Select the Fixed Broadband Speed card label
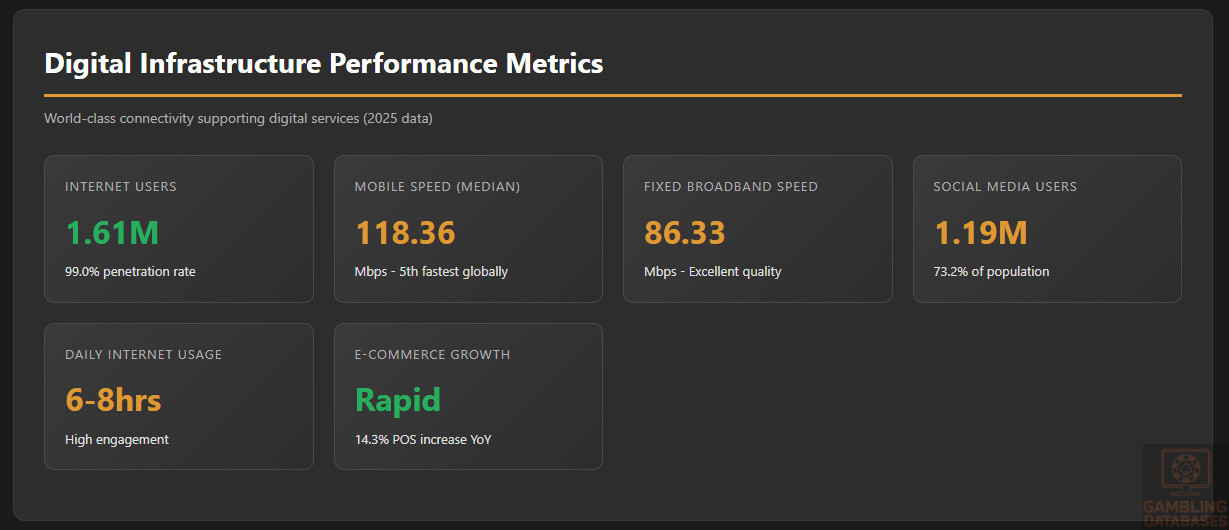This screenshot has height=530, width=1229. click(x=731, y=187)
